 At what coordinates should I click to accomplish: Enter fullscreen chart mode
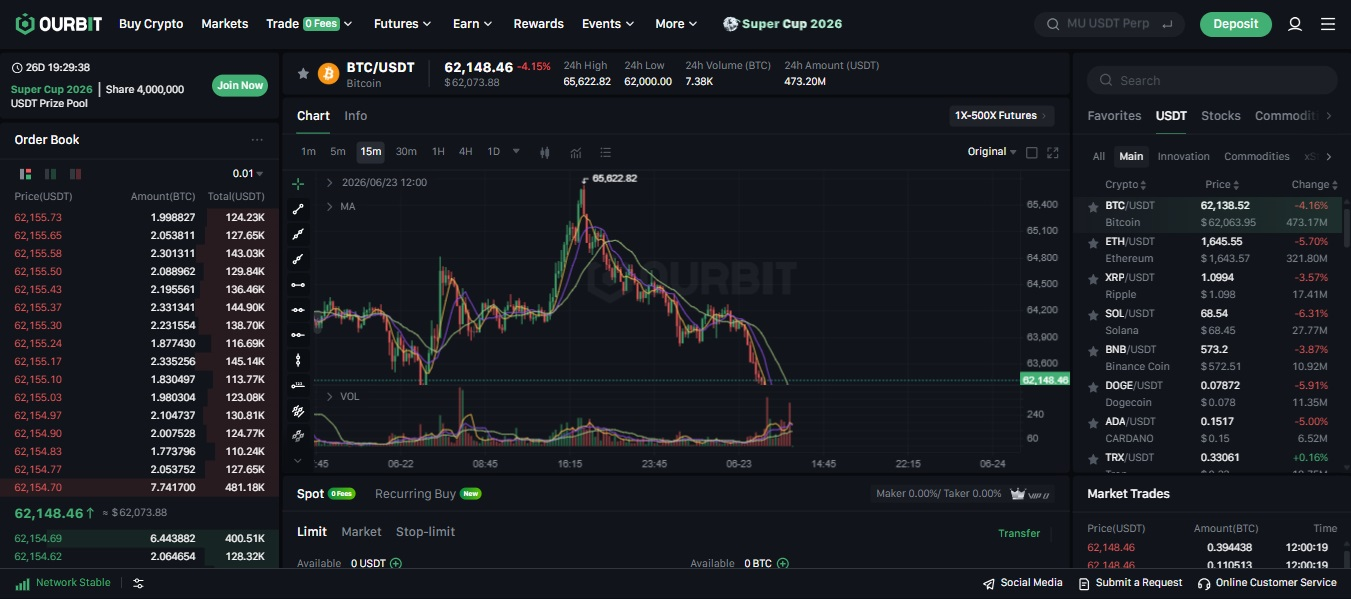pos(1052,152)
